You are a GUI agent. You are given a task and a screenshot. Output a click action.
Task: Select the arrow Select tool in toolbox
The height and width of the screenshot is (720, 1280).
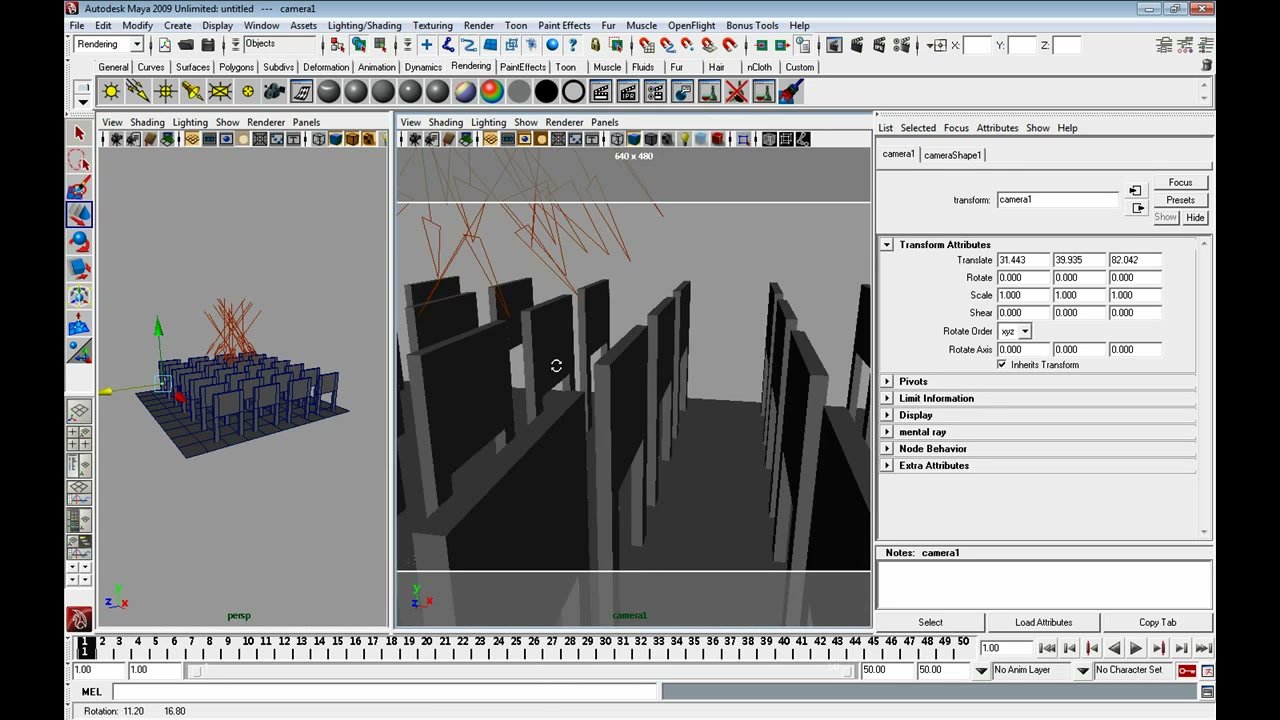point(79,133)
